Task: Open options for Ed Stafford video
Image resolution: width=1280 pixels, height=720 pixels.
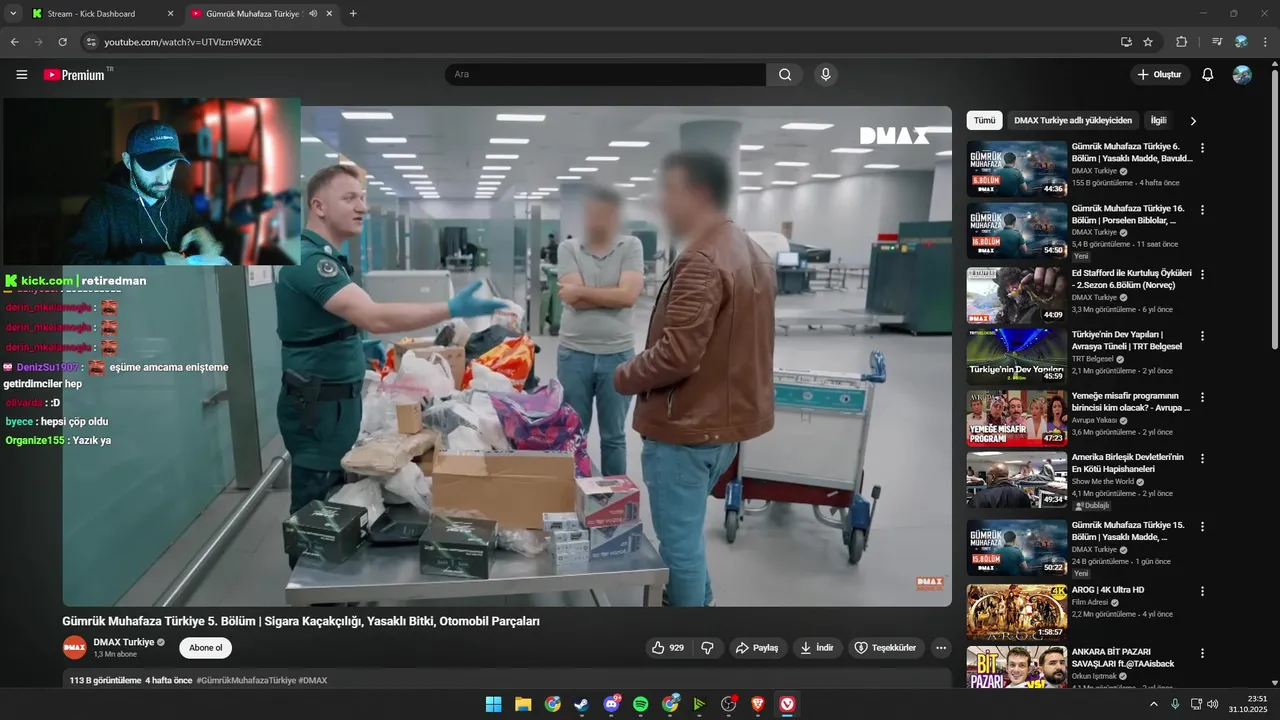Action: [x=1202, y=274]
